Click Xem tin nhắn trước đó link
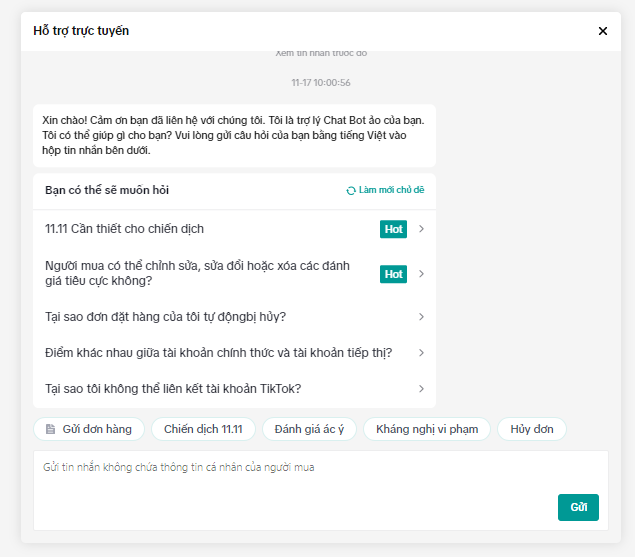 321,53
